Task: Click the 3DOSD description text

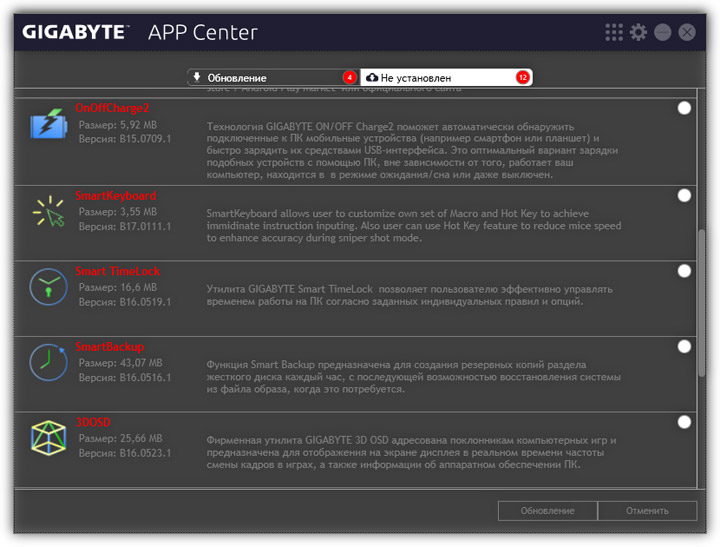Action: point(411,452)
